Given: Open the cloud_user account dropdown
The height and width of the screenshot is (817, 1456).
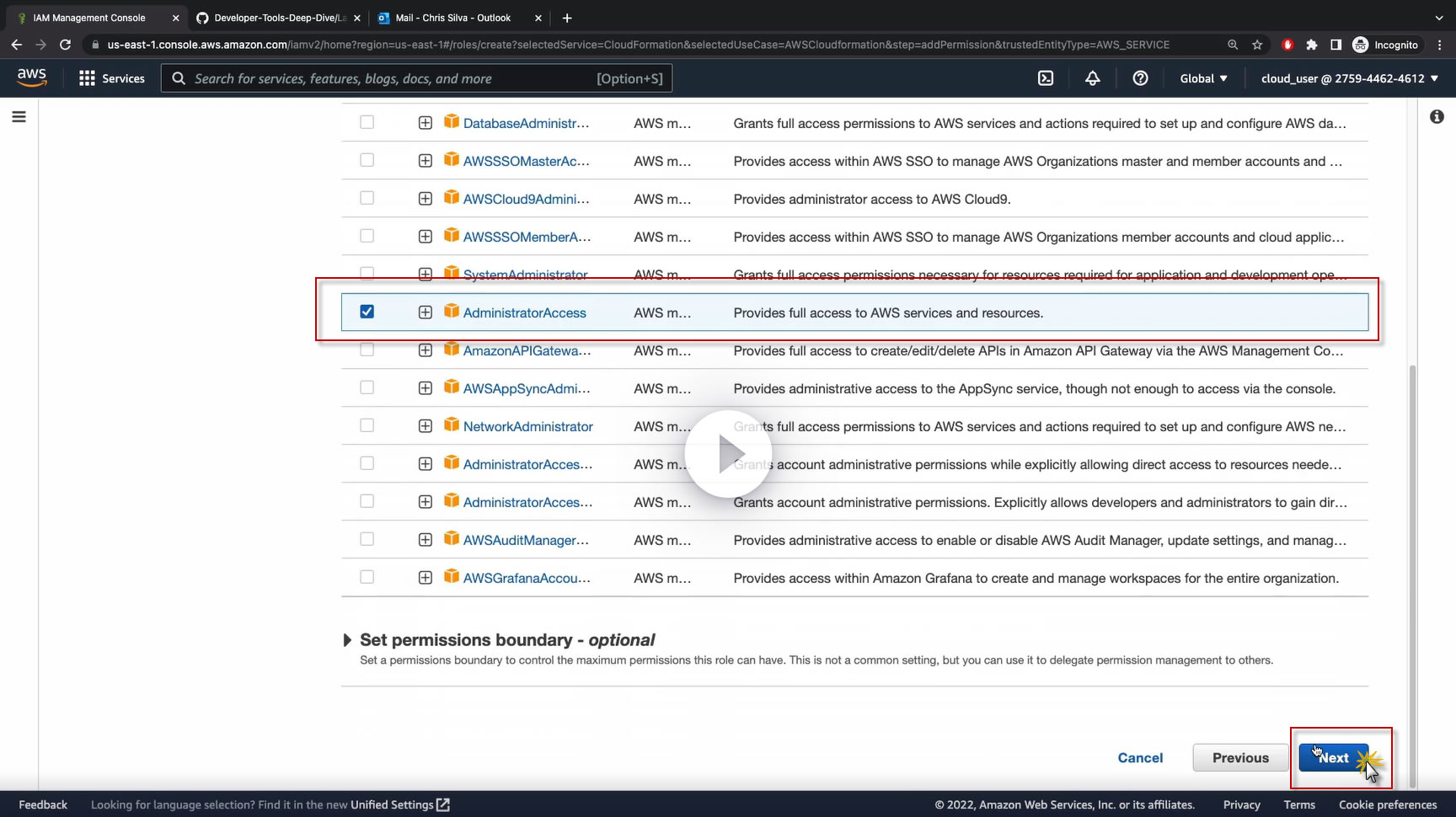Looking at the screenshot, I should point(1350,78).
